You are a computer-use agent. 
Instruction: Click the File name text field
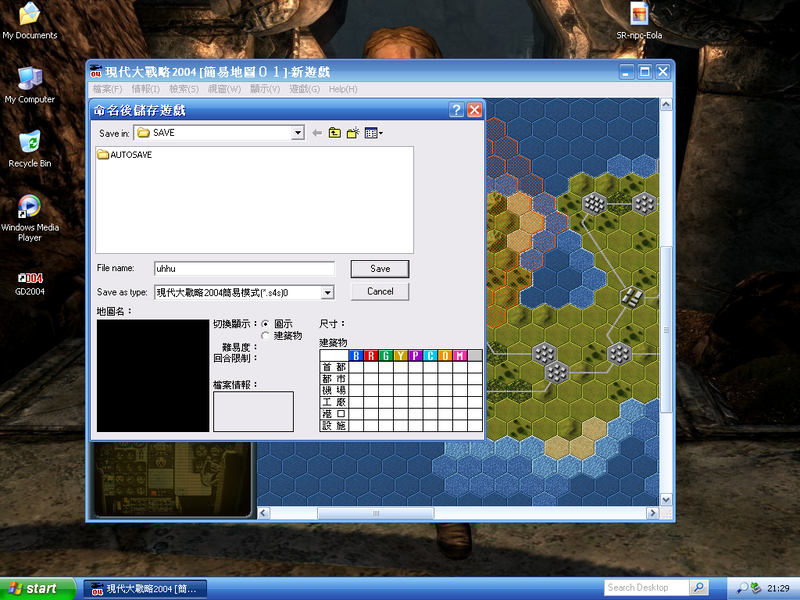(244, 268)
